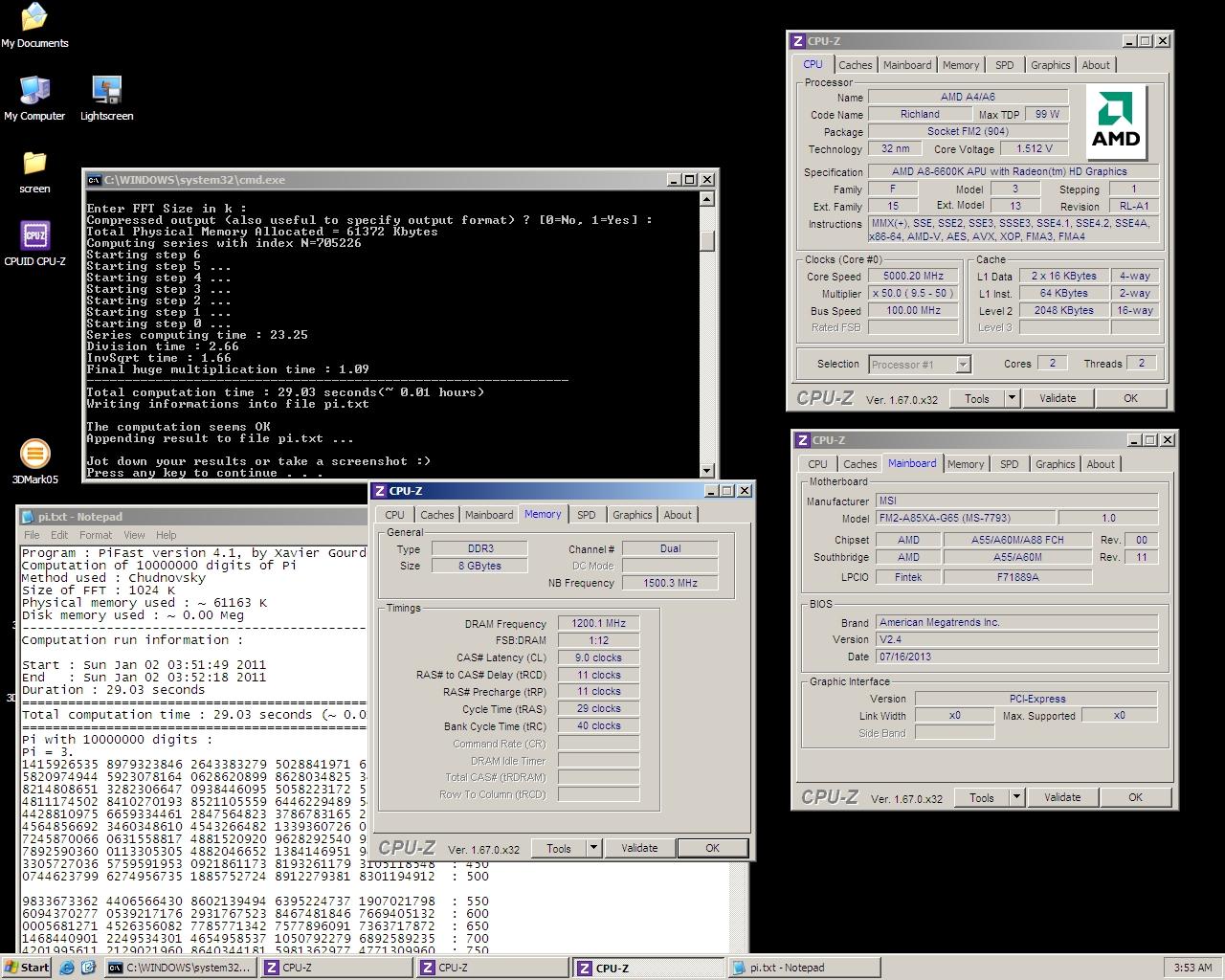The image size is (1225, 980).
Task: Click the Specification AMD A8-6600K field
Action: pyautogui.click(x=1013, y=171)
